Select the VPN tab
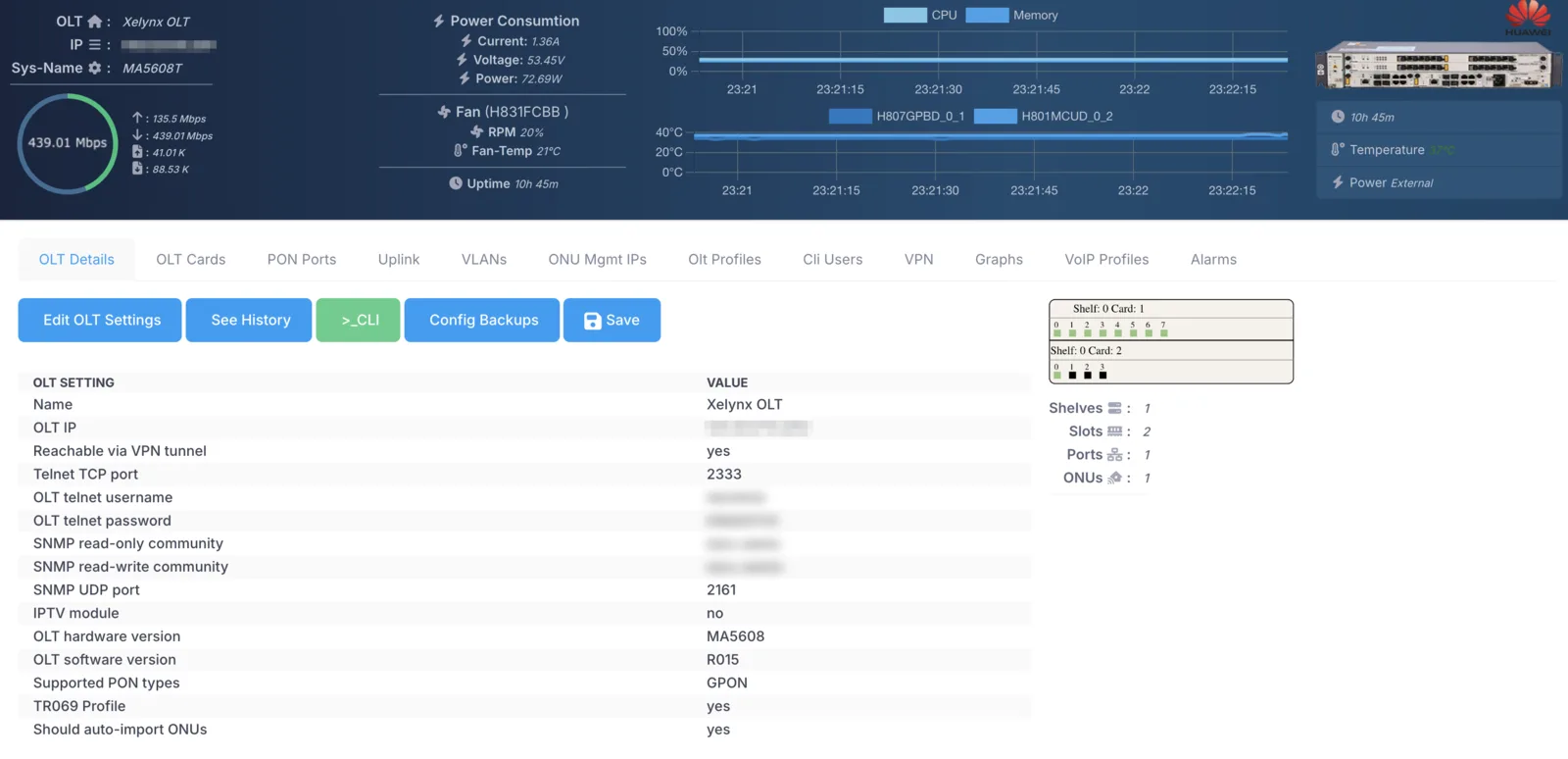 [x=919, y=260]
